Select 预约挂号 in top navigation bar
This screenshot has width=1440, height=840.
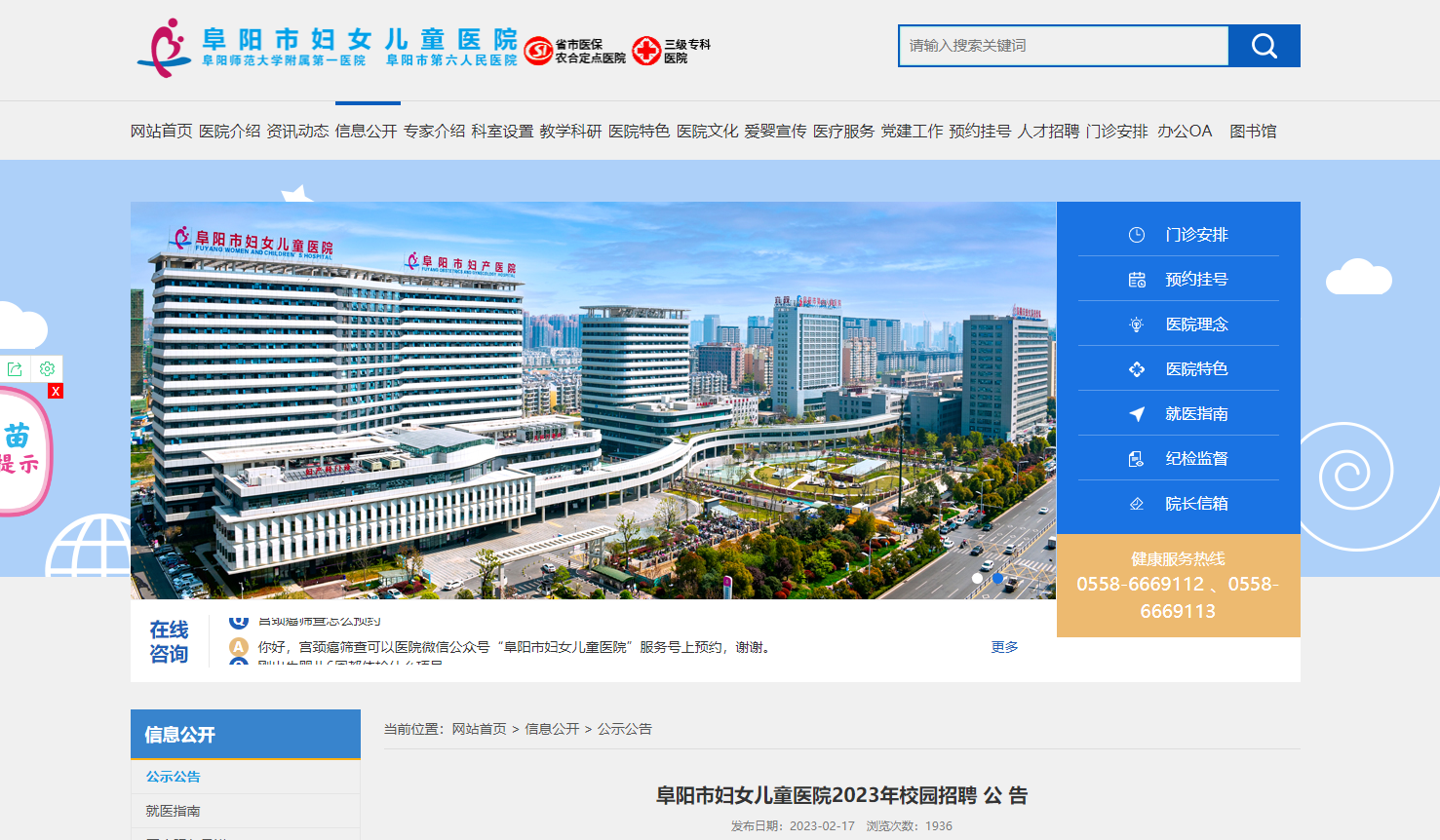[x=981, y=132]
